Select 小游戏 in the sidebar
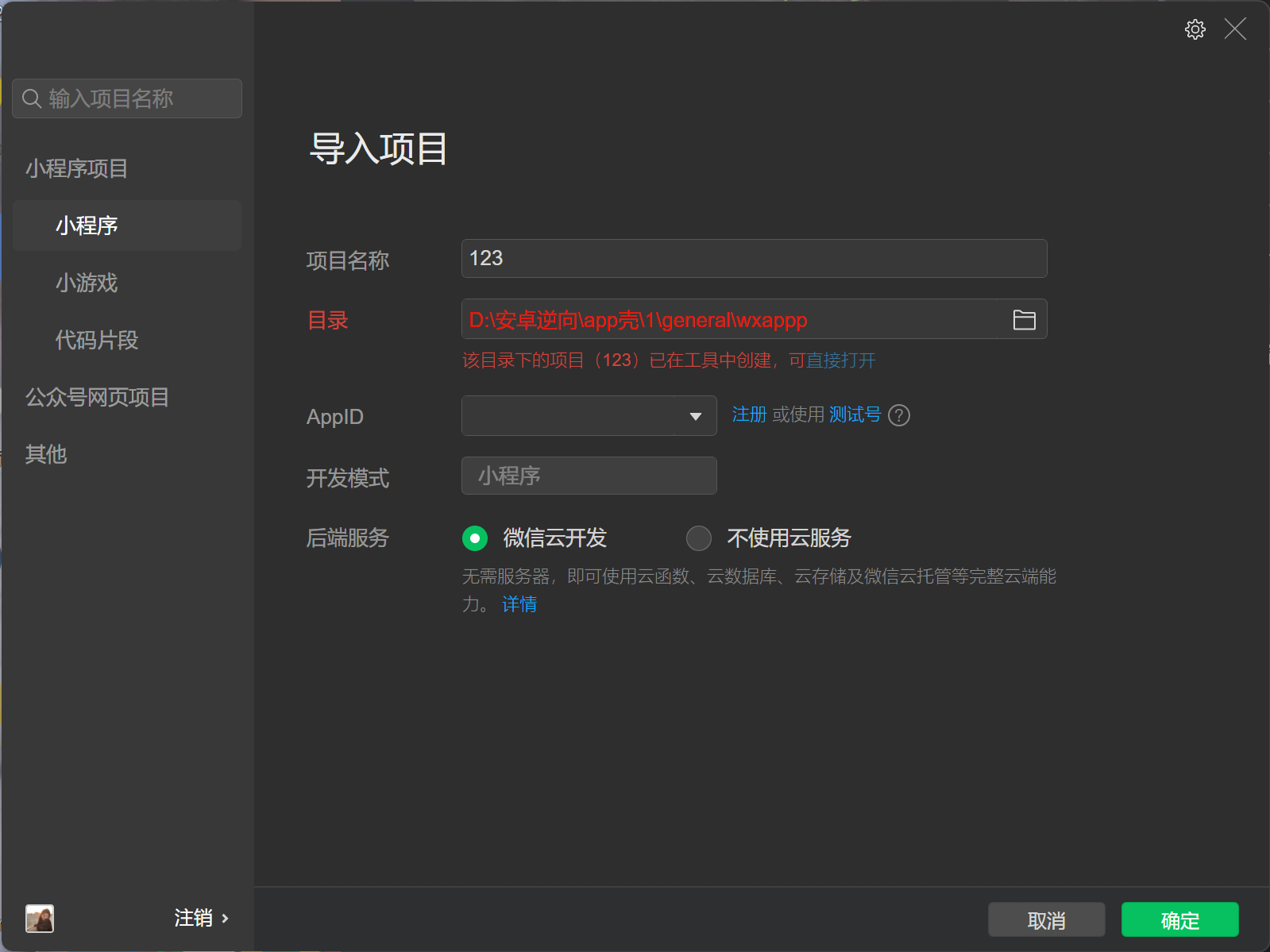1270x952 pixels. (87, 283)
